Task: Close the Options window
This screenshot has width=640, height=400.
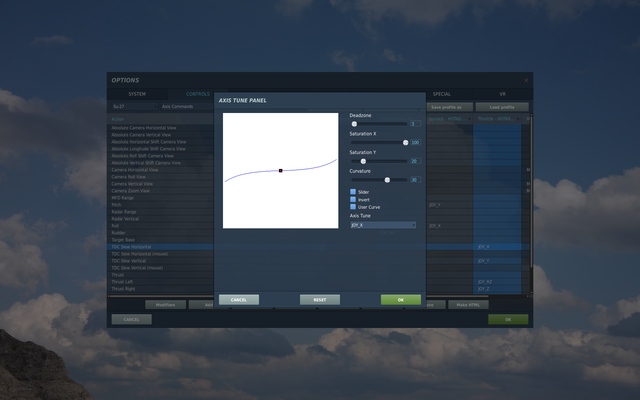Action: pos(526,80)
